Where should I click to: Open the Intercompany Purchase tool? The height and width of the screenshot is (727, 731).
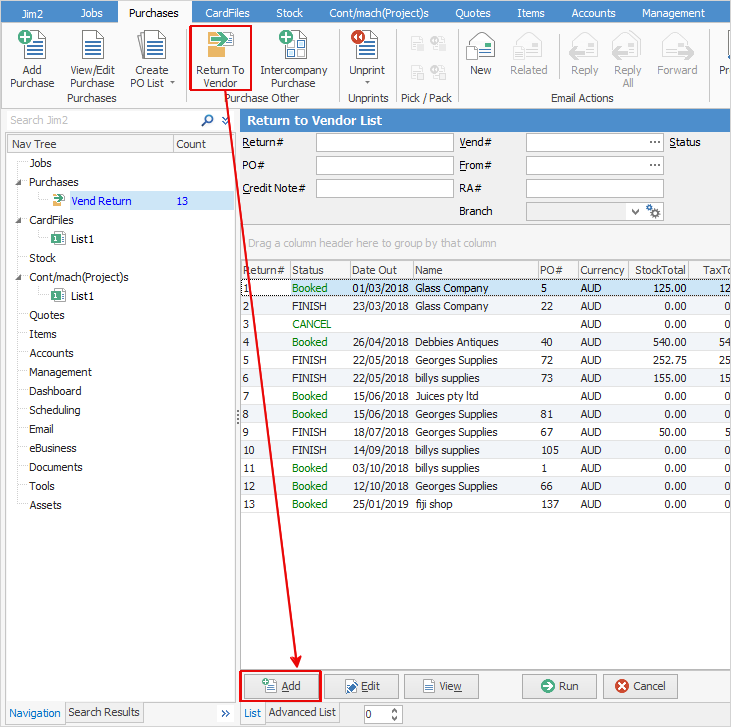(x=293, y=59)
